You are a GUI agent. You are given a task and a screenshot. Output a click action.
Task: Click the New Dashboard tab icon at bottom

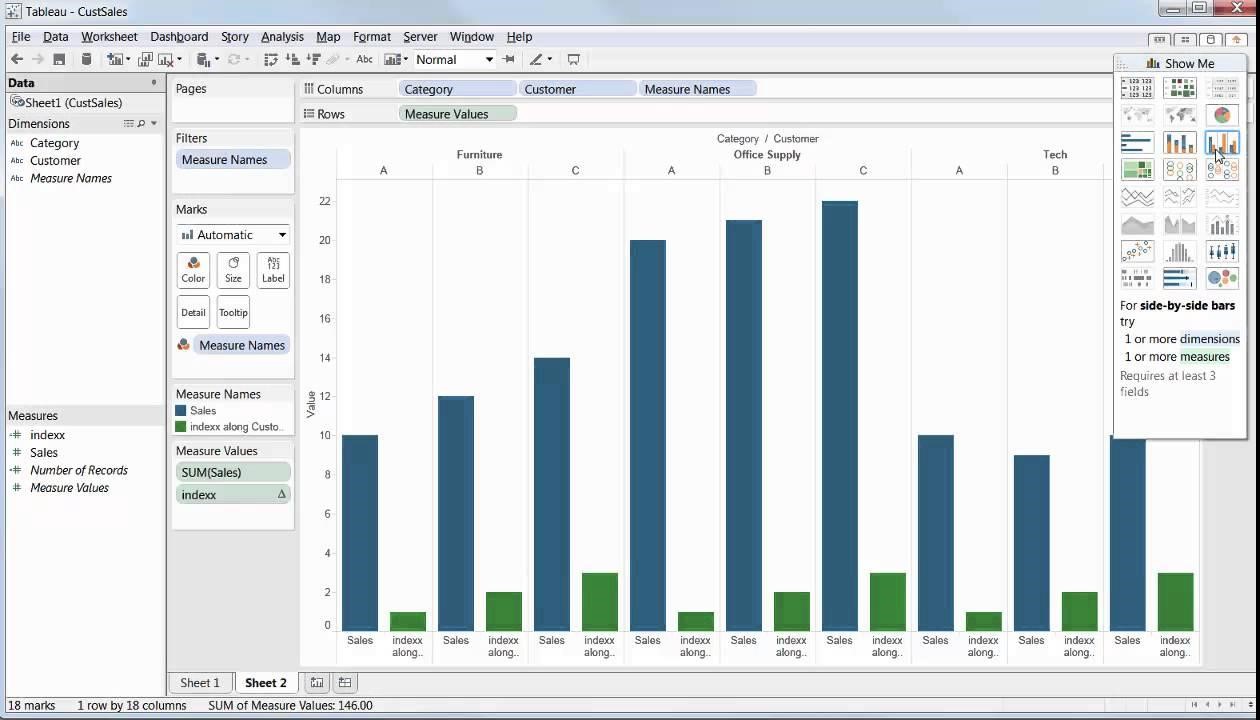click(x=345, y=682)
